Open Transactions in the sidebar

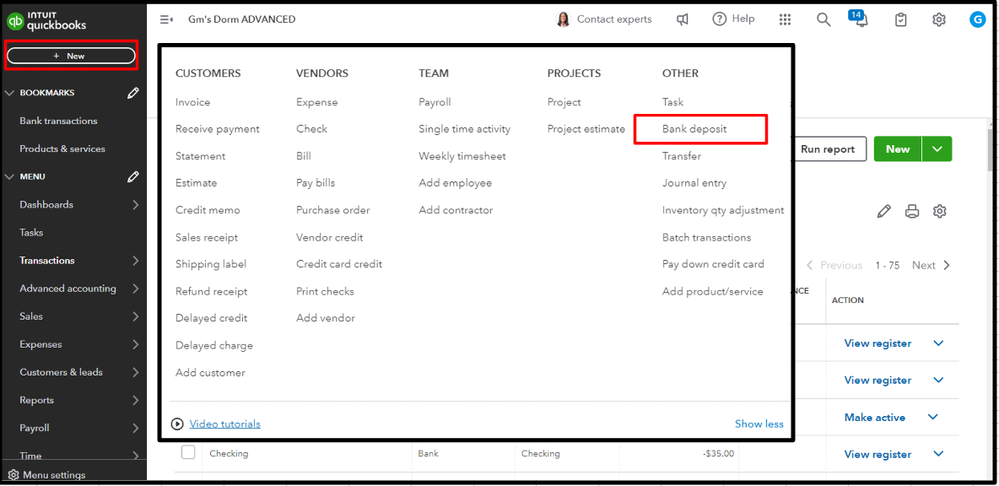click(47, 261)
